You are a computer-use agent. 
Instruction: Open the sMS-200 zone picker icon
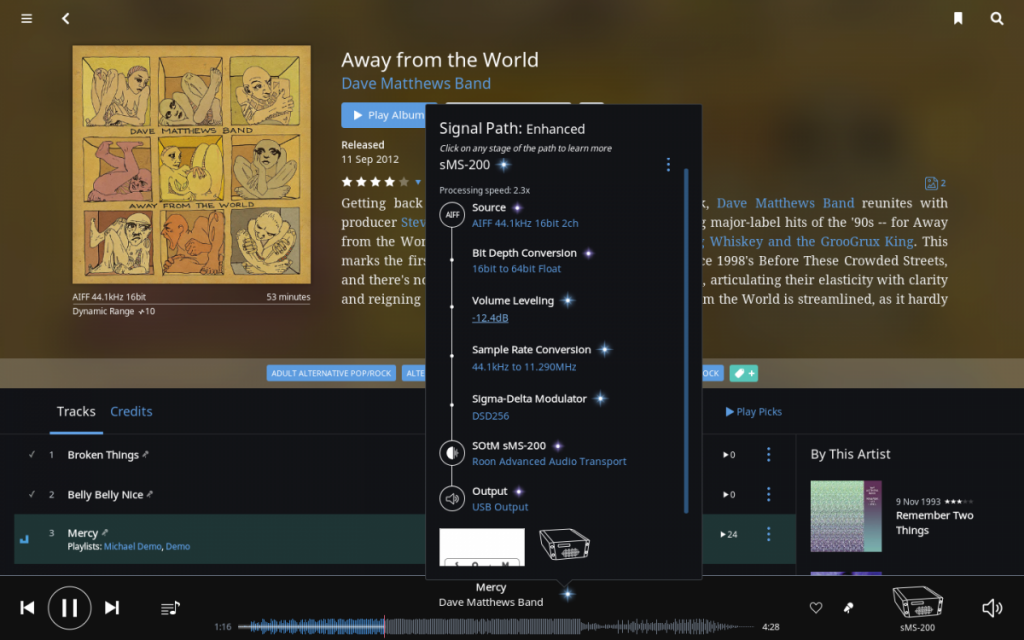[x=918, y=602]
